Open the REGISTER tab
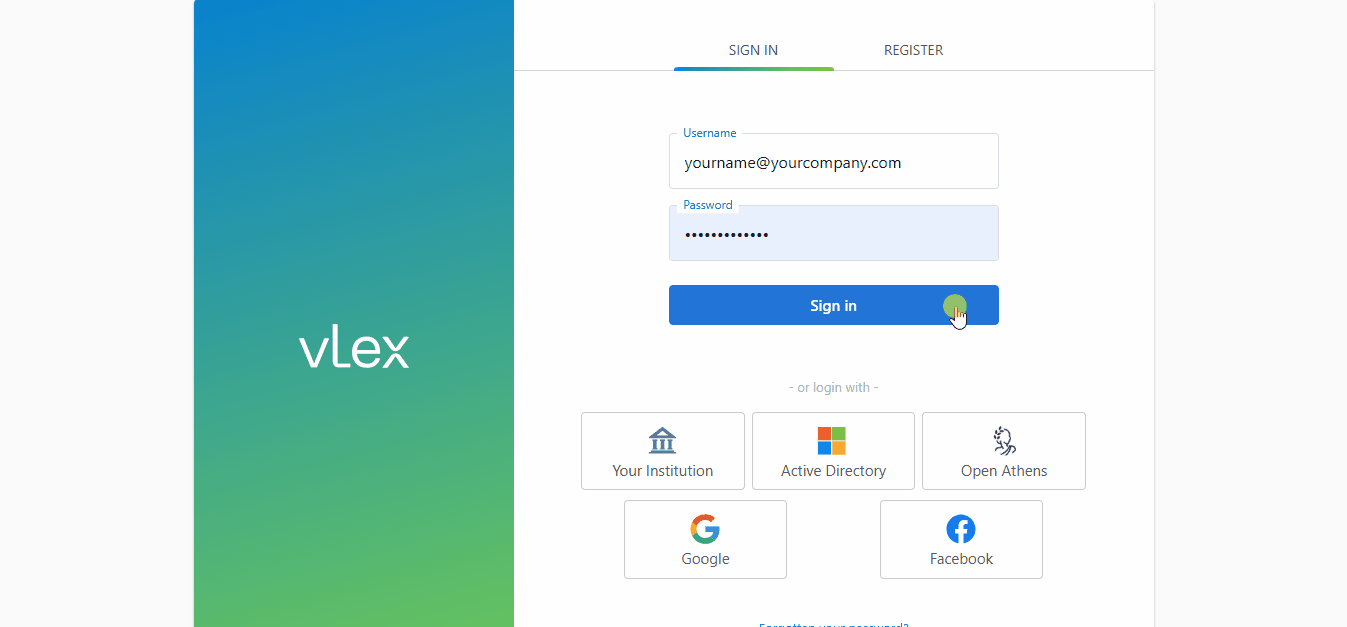 tap(913, 50)
